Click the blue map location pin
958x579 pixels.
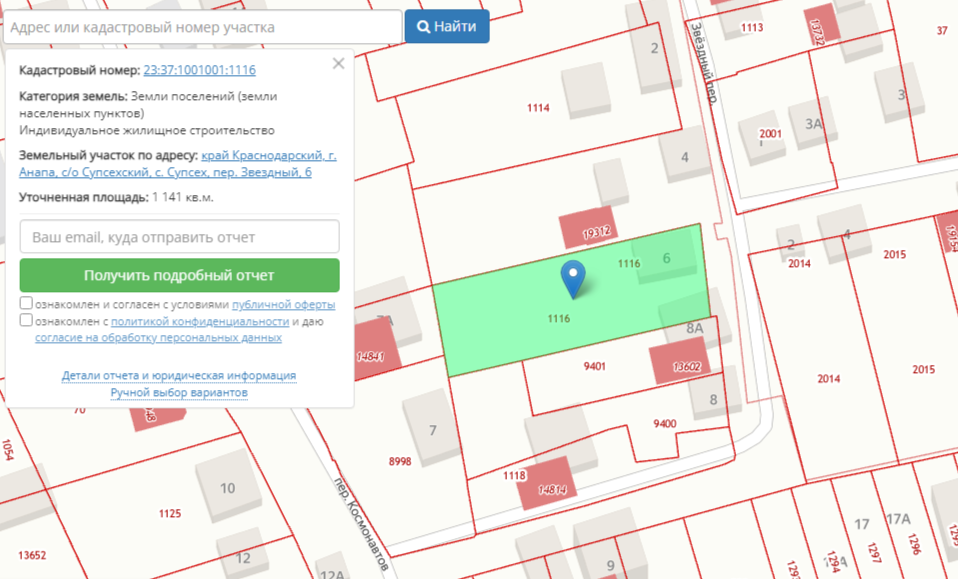pos(573,277)
